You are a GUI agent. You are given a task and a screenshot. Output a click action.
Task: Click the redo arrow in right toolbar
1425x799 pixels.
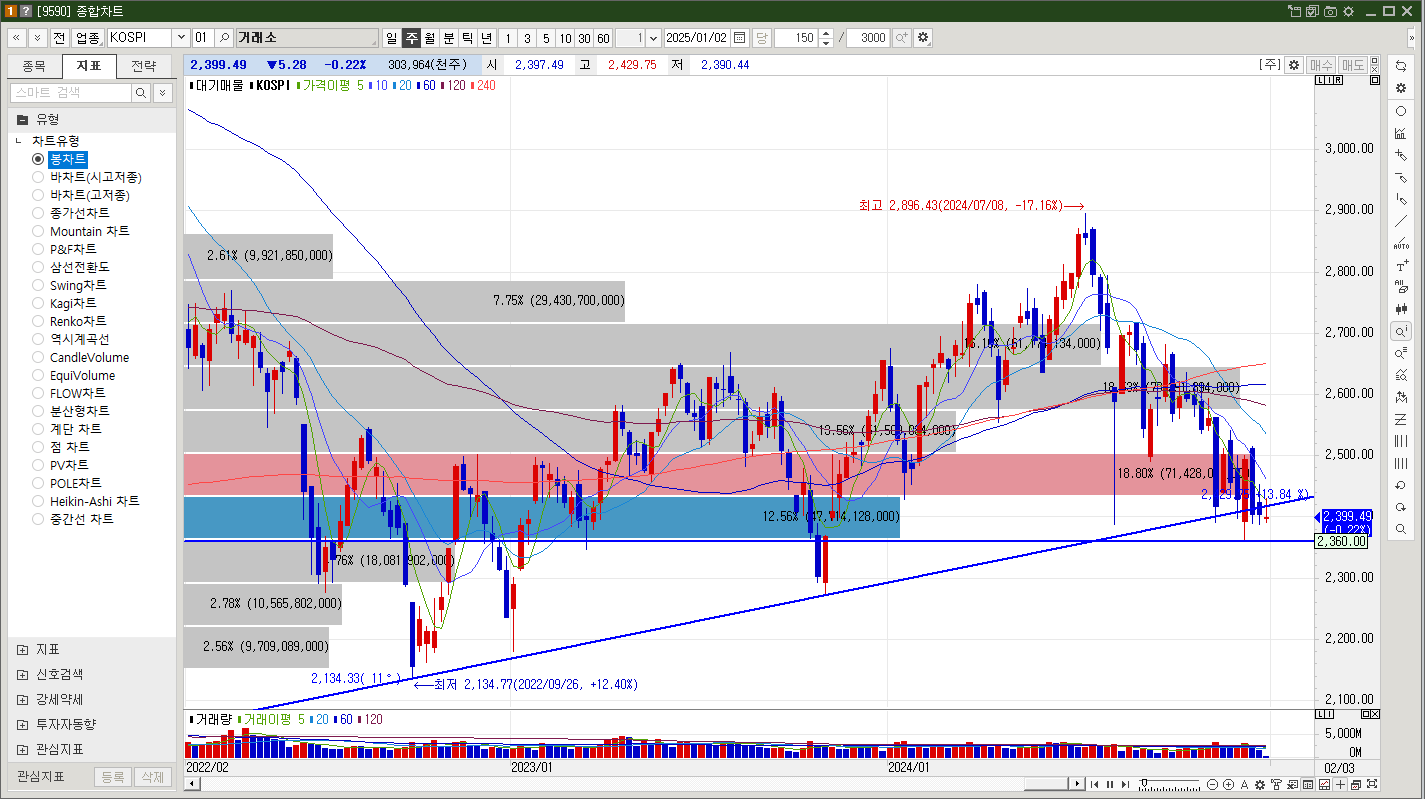tap(1401, 507)
